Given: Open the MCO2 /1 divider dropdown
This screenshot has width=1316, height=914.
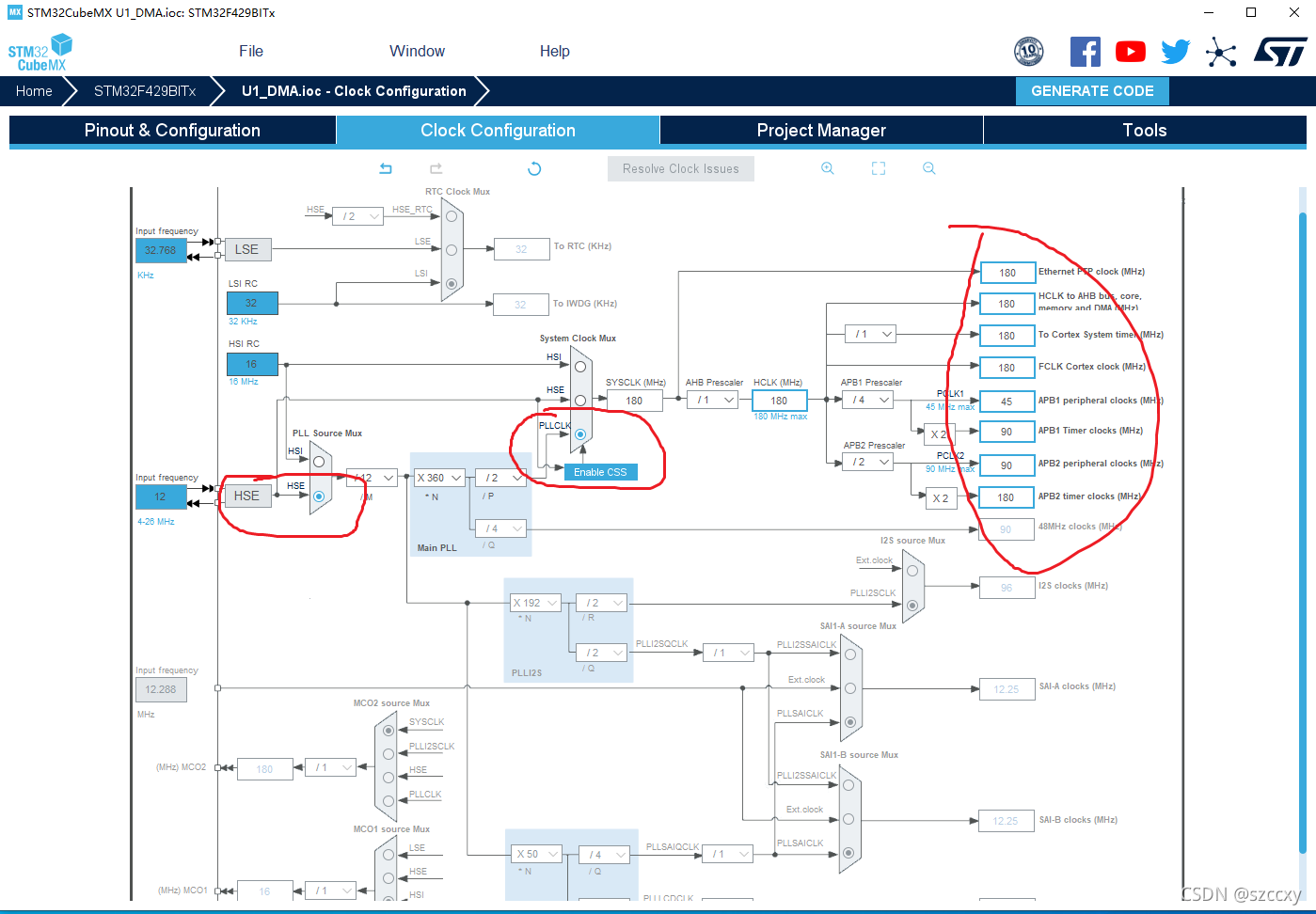Looking at the screenshot, I should click(x=330, y=767).
